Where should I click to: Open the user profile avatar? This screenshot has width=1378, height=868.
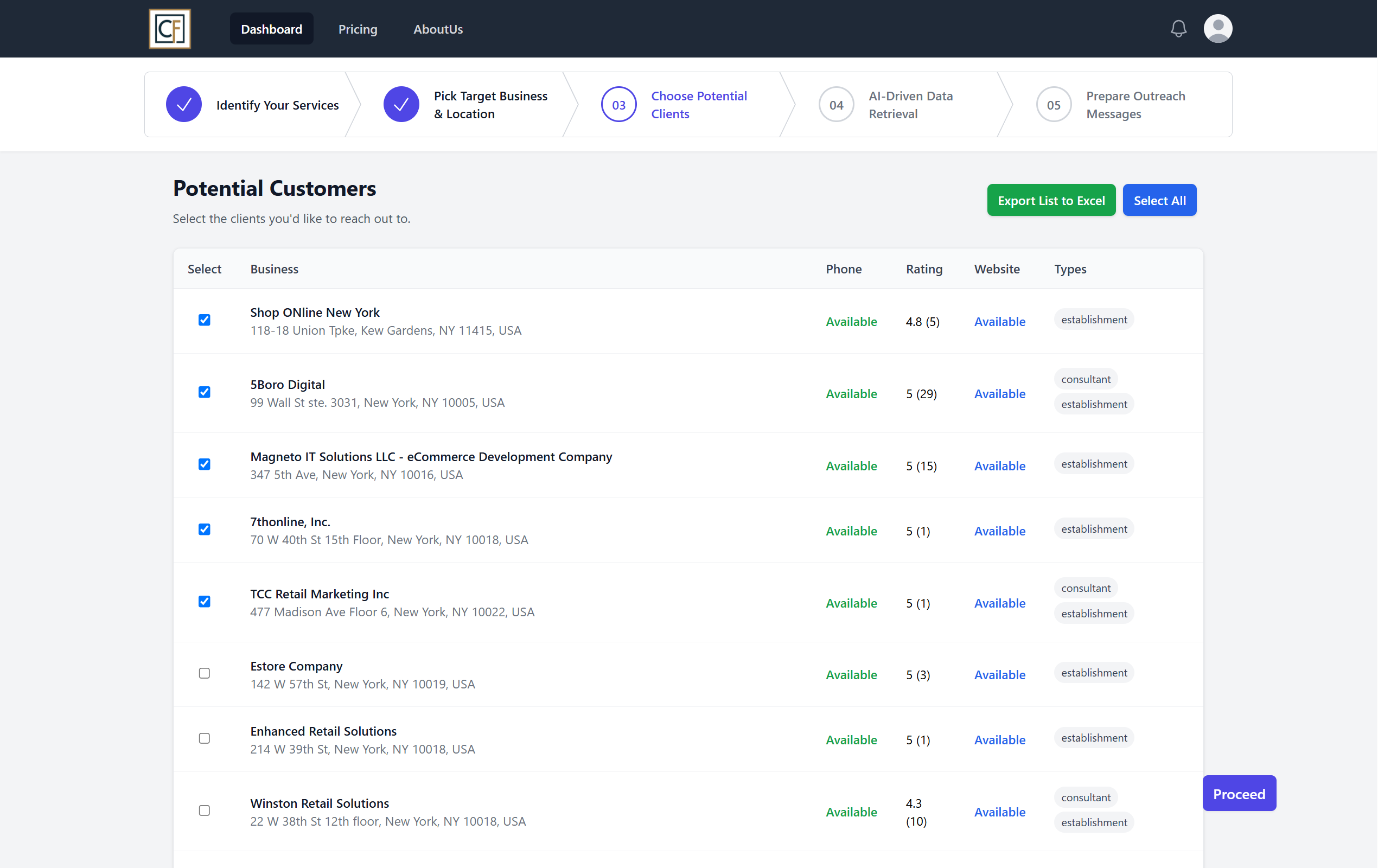(1218, 29)
